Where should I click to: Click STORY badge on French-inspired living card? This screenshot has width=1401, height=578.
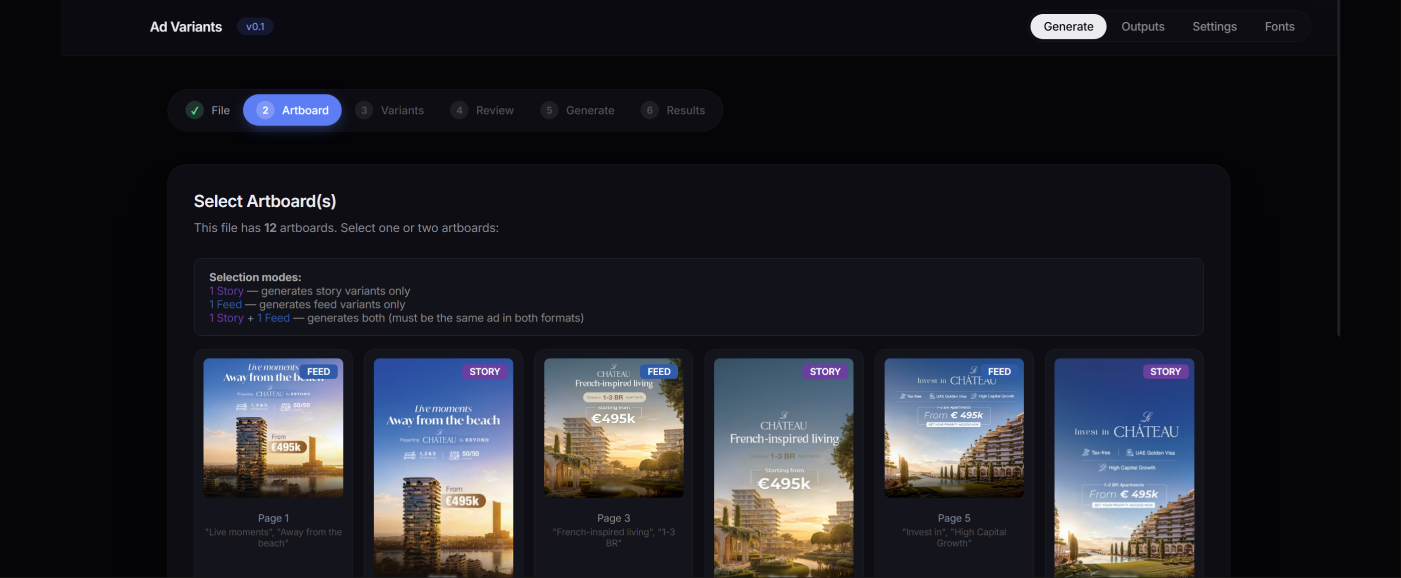click(825, 371)
